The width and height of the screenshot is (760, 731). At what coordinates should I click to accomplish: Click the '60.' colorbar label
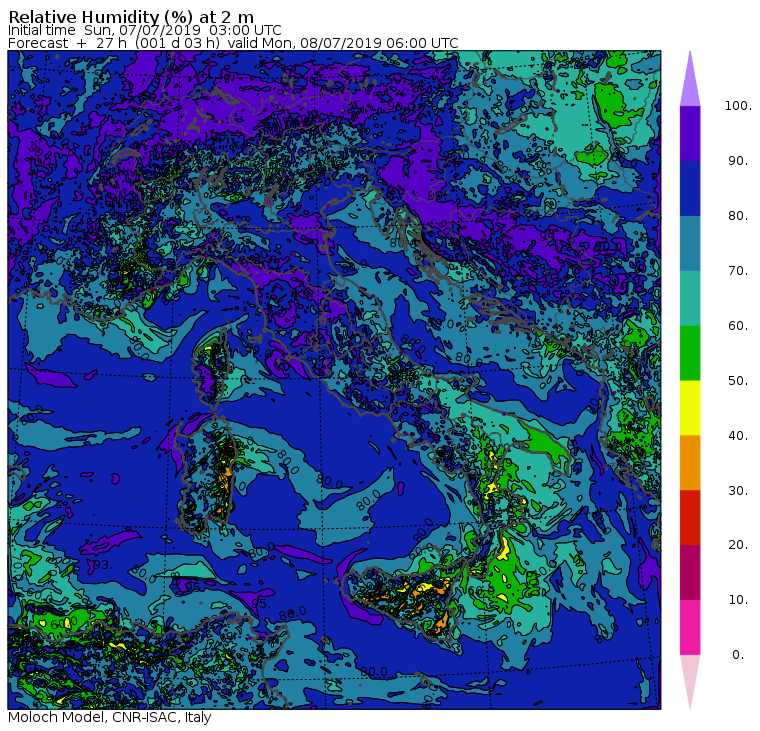pos(738,326)
